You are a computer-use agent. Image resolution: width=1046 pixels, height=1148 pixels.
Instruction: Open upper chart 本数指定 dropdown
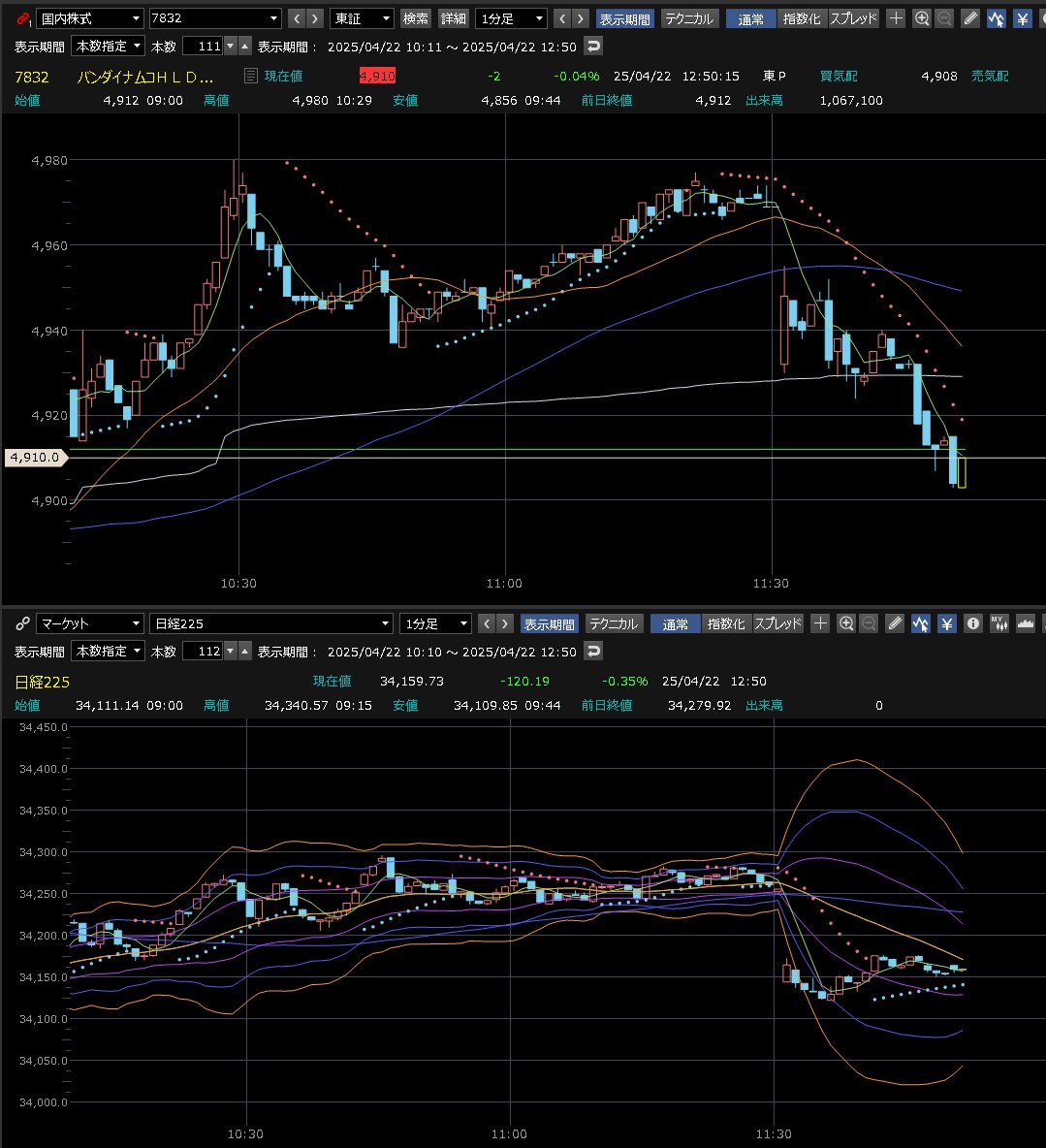coord(108,47)
